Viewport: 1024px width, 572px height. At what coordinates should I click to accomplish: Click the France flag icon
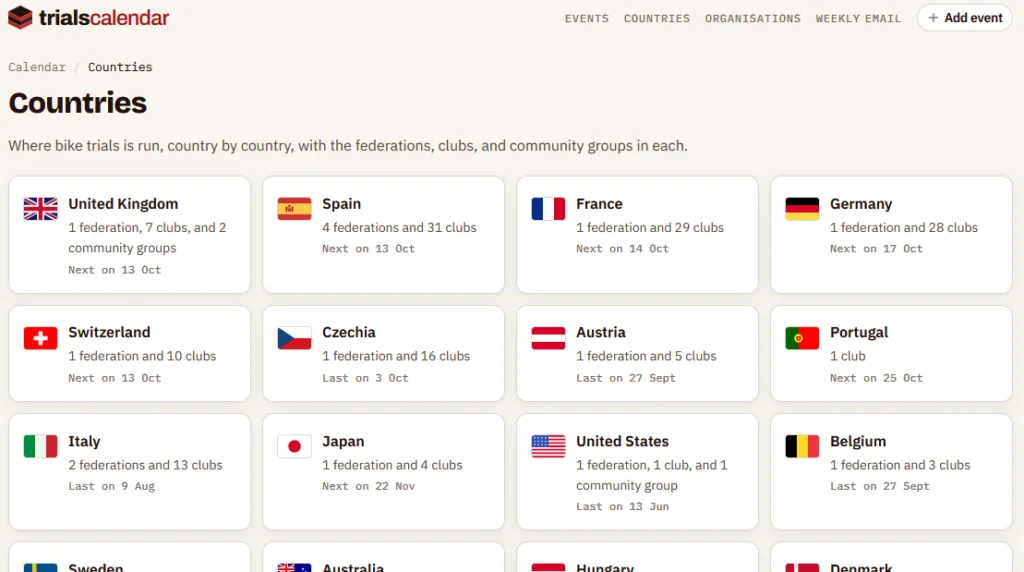(x=549, y=209)
